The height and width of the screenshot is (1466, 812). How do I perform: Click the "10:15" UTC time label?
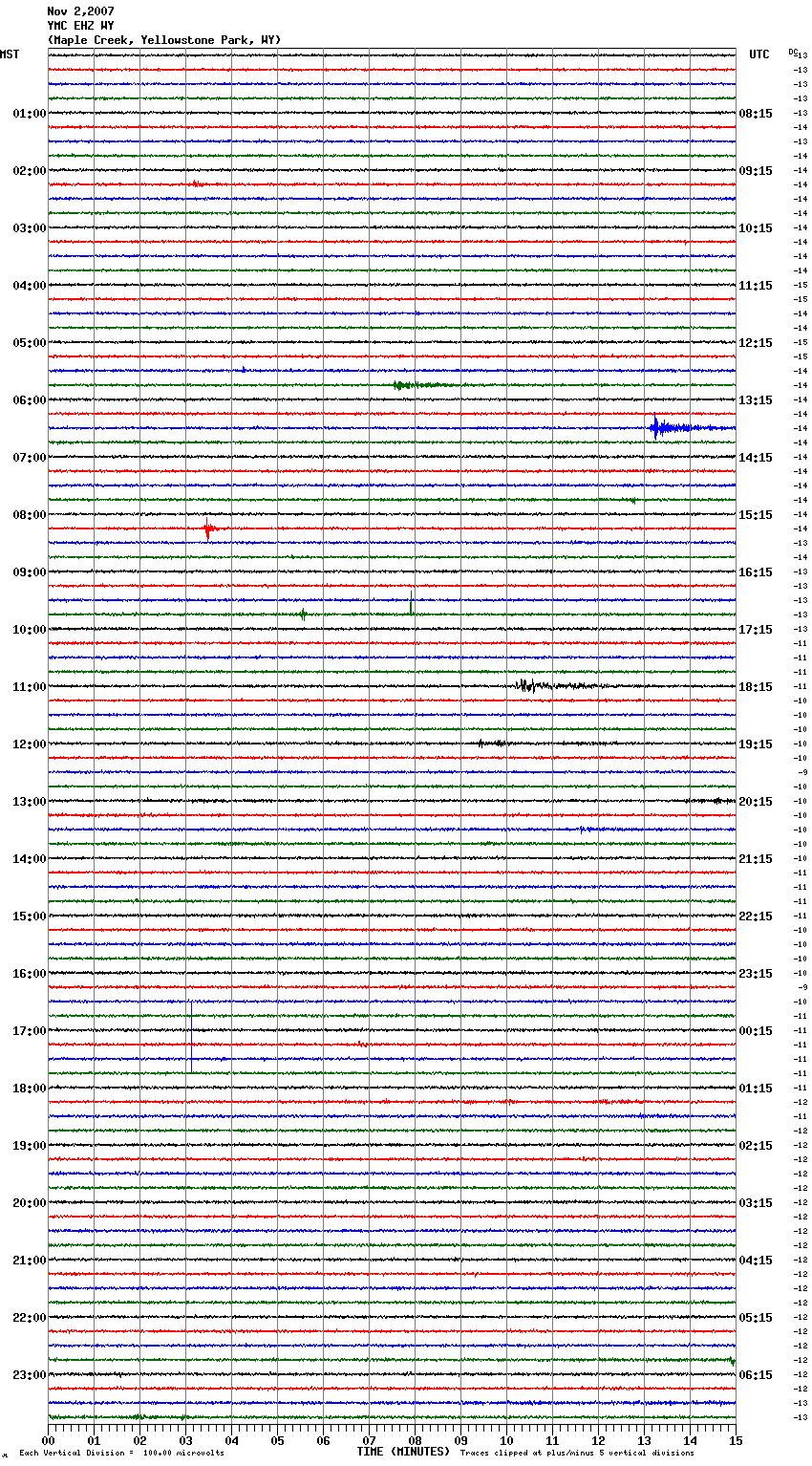click(756, 228)
